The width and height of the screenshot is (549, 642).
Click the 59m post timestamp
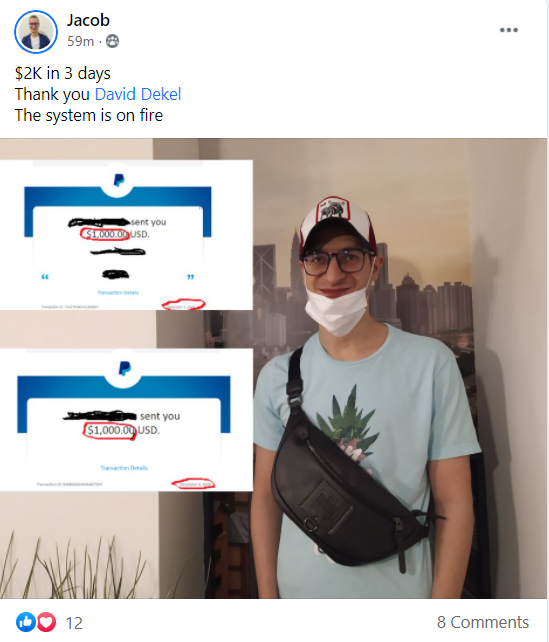pos(81,41)
